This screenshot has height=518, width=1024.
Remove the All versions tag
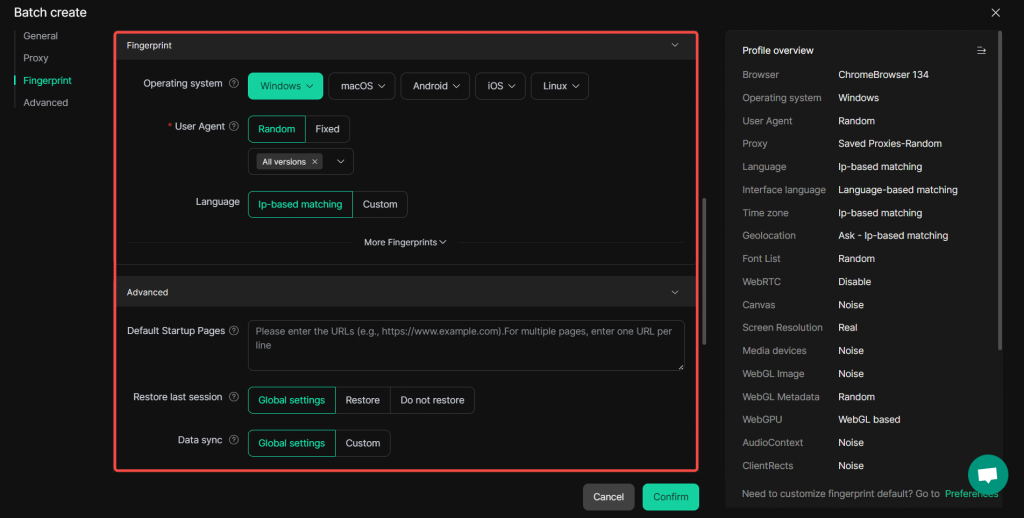pyautogui.click(x=315, y=162)
